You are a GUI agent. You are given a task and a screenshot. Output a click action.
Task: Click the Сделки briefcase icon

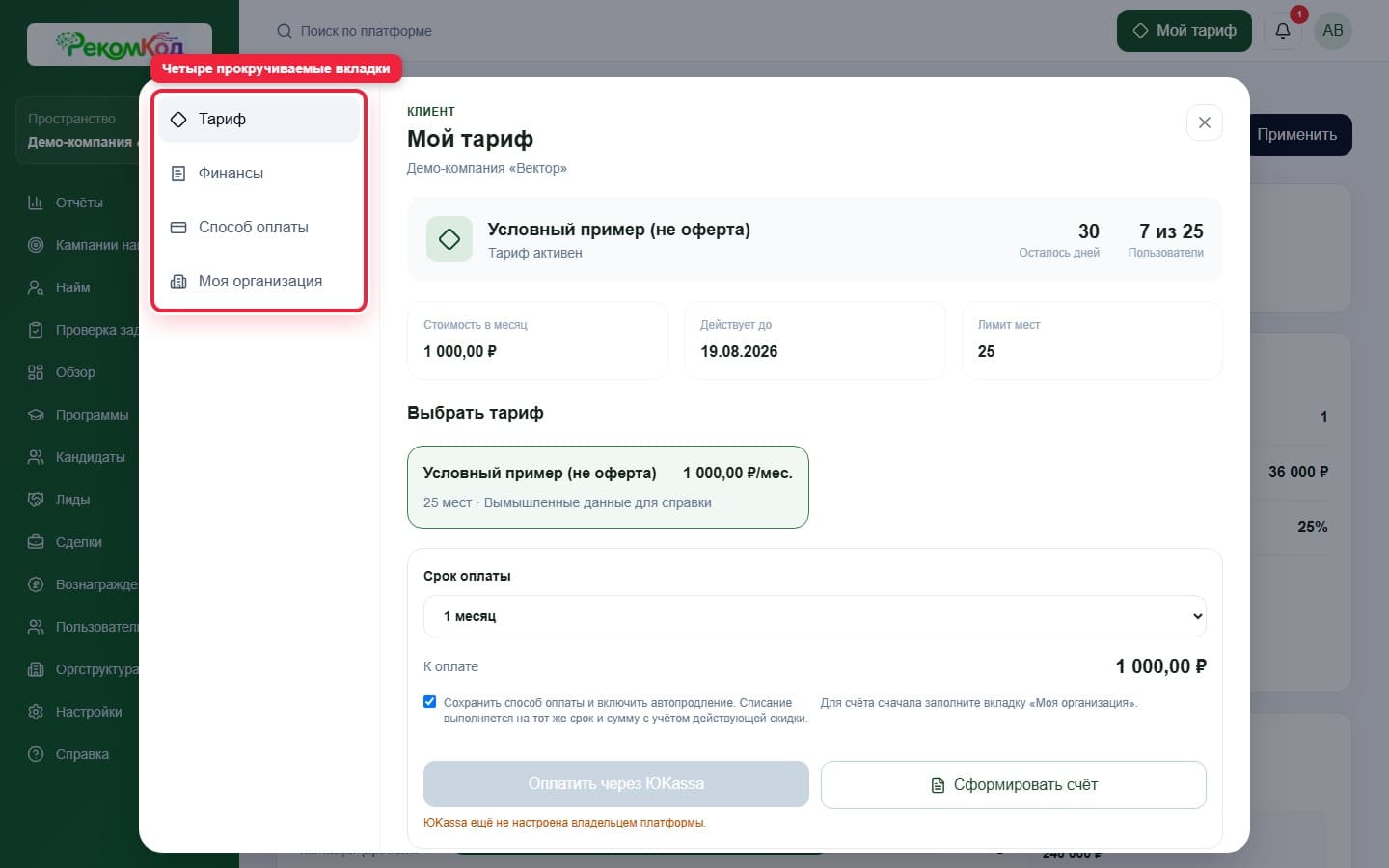(x=36, y=542)
